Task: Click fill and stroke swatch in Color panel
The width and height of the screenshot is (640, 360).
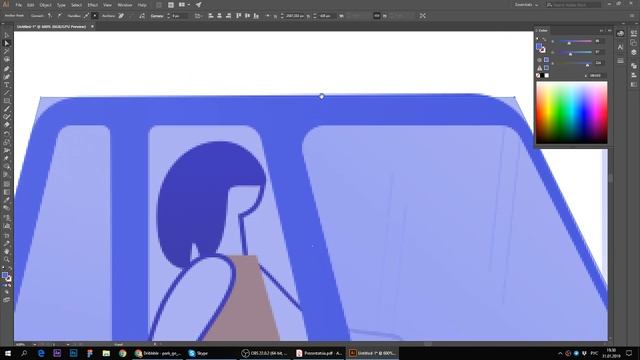Action: [x=540, y=48]
